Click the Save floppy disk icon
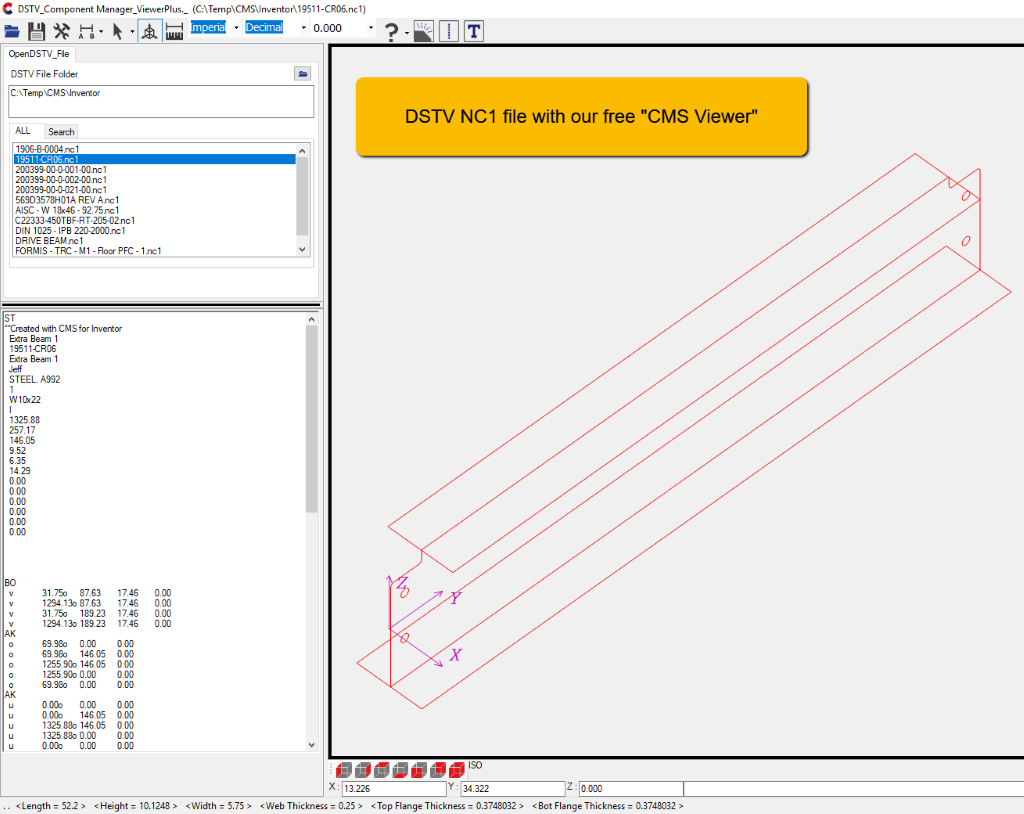The width and height of the screenshot is (1024, 814). pos(36,31)
